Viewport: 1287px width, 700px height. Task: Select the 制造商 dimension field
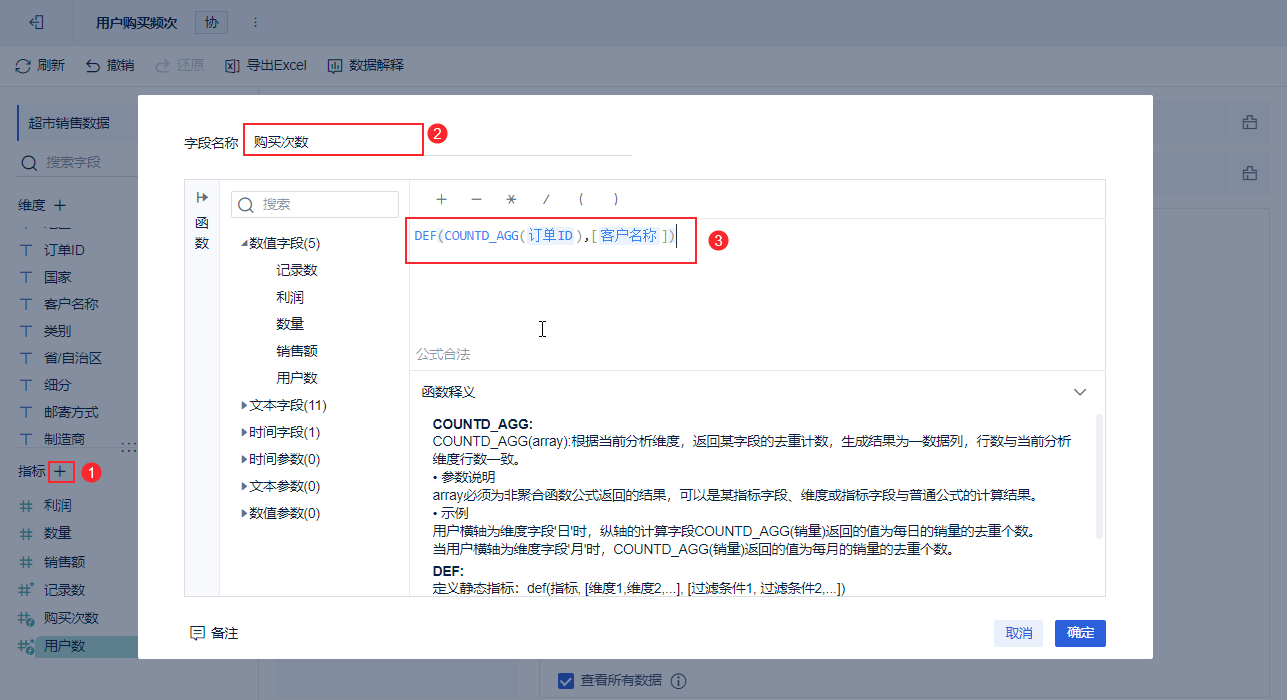pyautogui.click(x=64, y=439)
